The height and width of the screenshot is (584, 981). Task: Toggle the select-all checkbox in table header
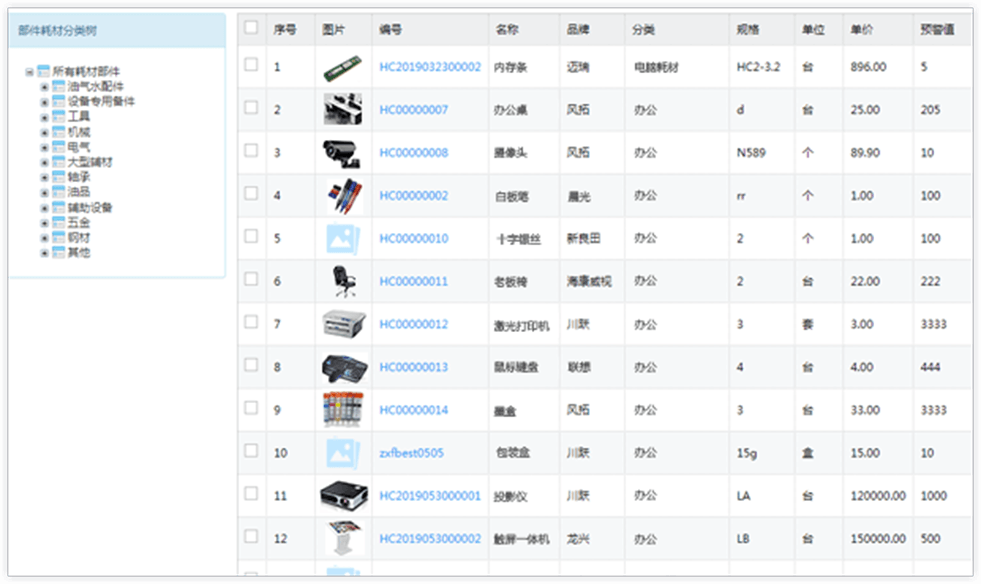click(x=251, y=28)
